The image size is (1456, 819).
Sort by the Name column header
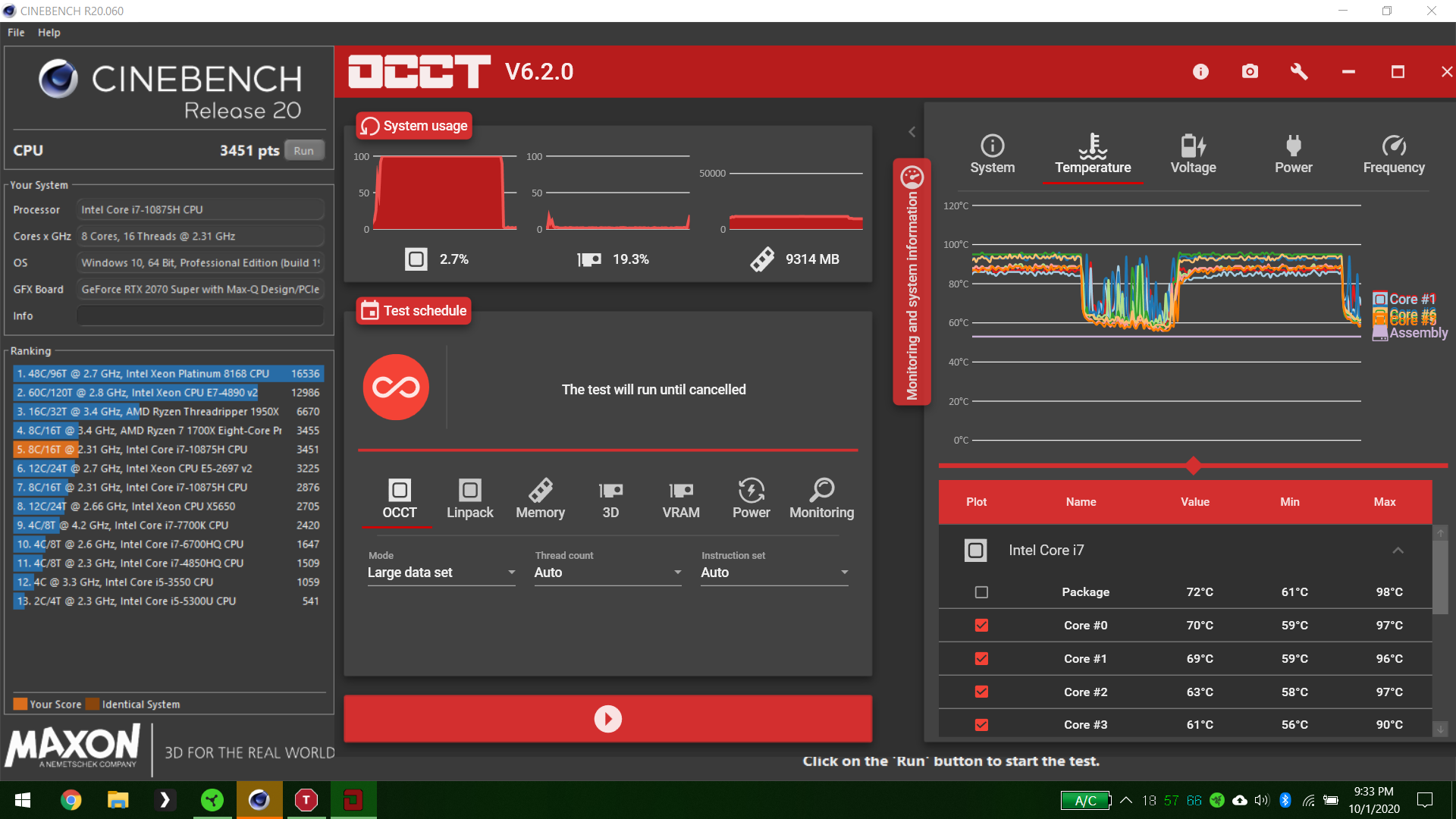pos(1081,502)
